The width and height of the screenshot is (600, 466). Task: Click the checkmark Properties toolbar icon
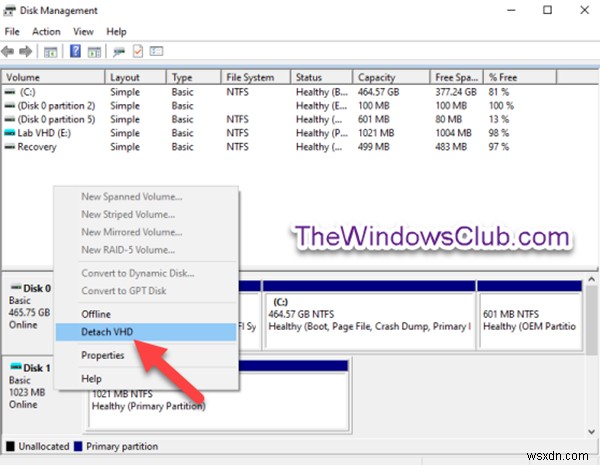(x=138, y=51)
